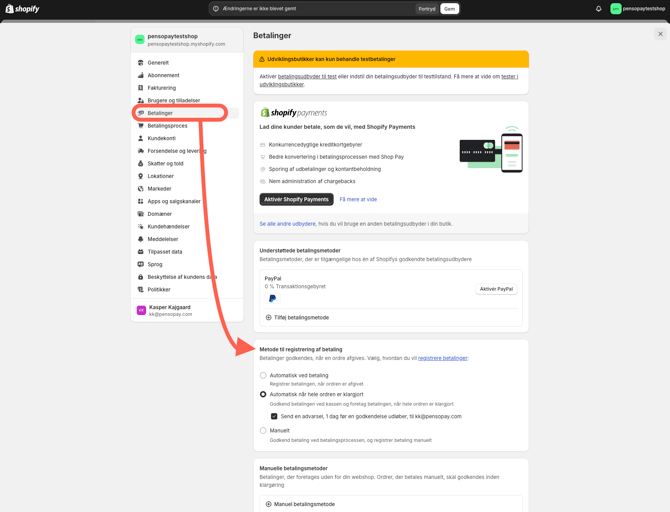Click the Fortryd discard button
Viewport: 670px width, 512px height.
click(x=426, y=9)
